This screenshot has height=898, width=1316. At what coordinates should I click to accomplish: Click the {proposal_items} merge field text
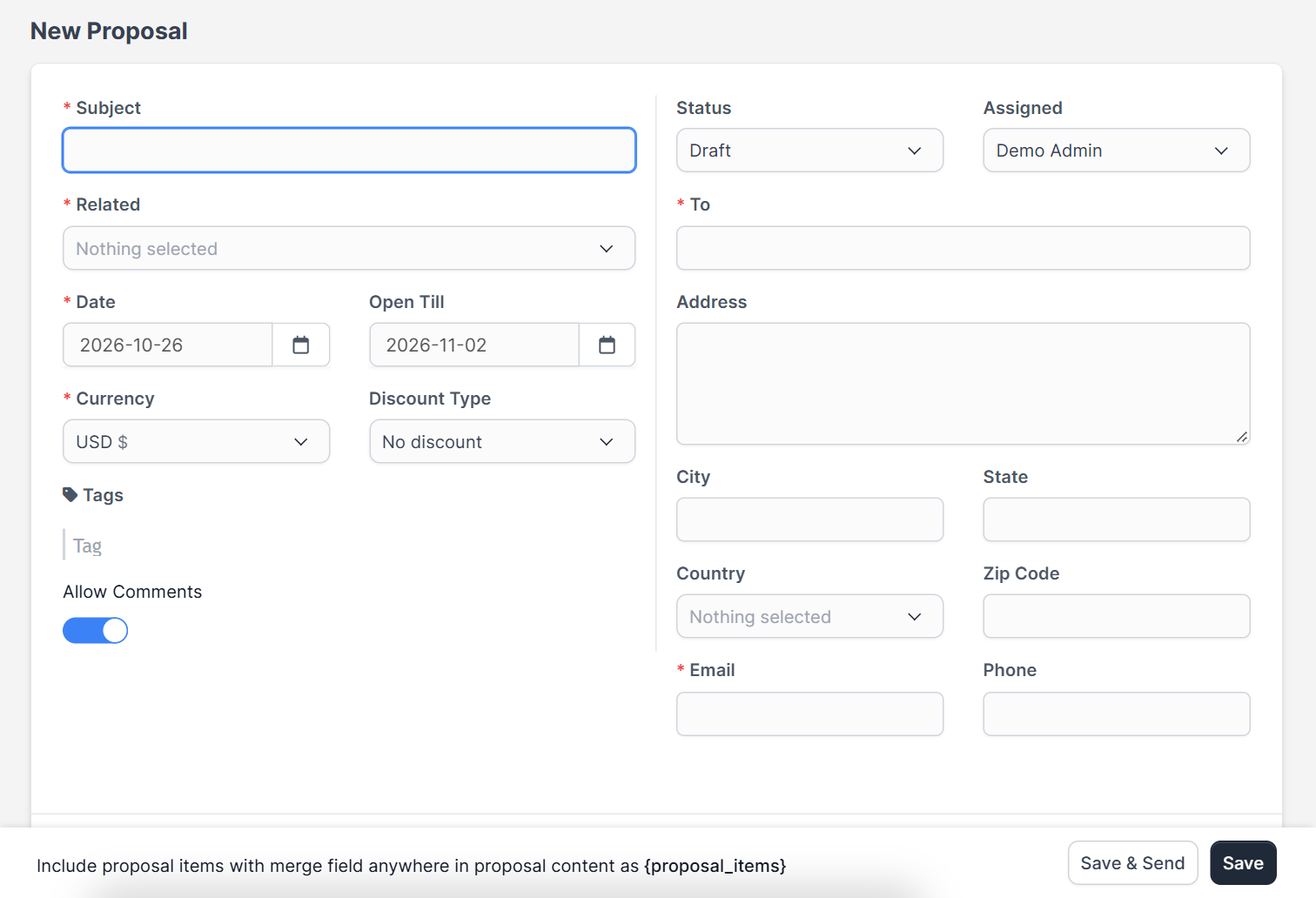715,866
